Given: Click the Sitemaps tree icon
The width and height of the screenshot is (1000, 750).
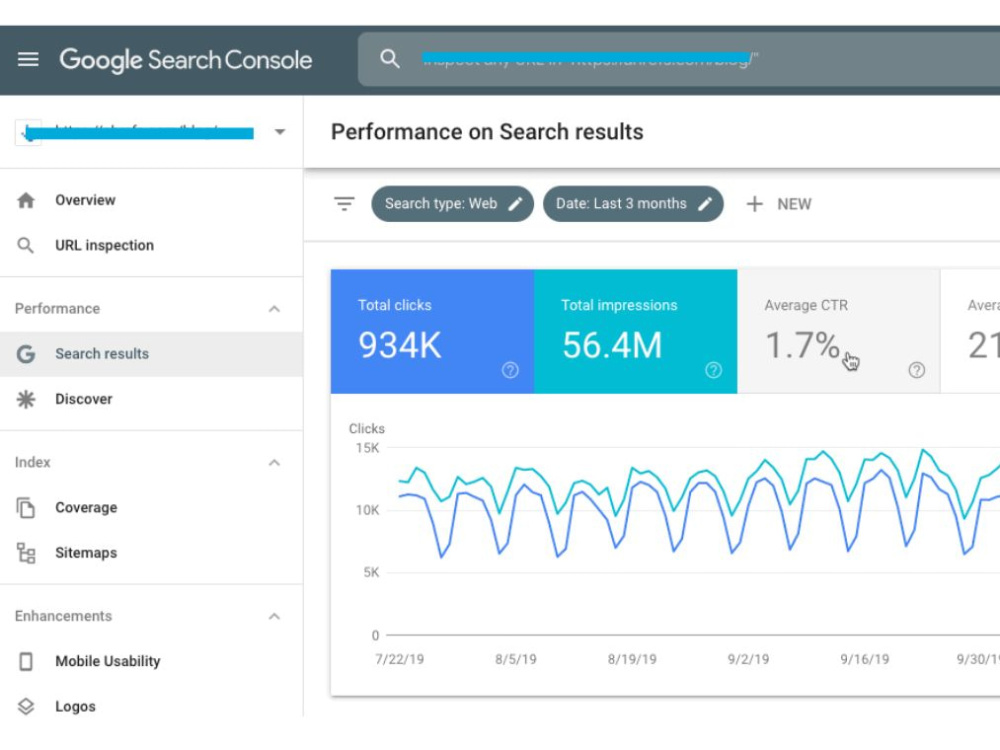Looking at the screenshot, I should point(26,553).
